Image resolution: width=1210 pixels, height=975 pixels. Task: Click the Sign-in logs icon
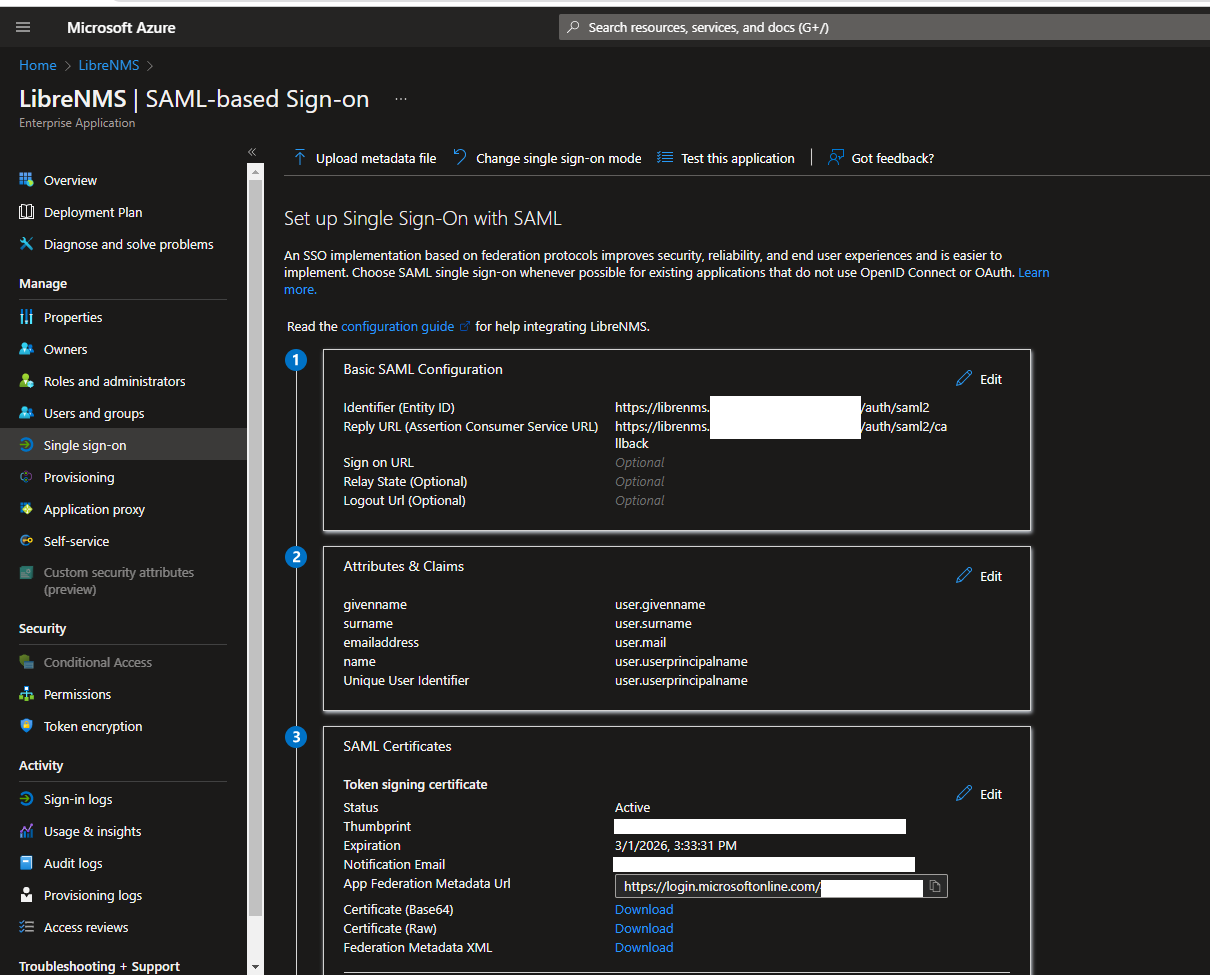coord(26,799)
